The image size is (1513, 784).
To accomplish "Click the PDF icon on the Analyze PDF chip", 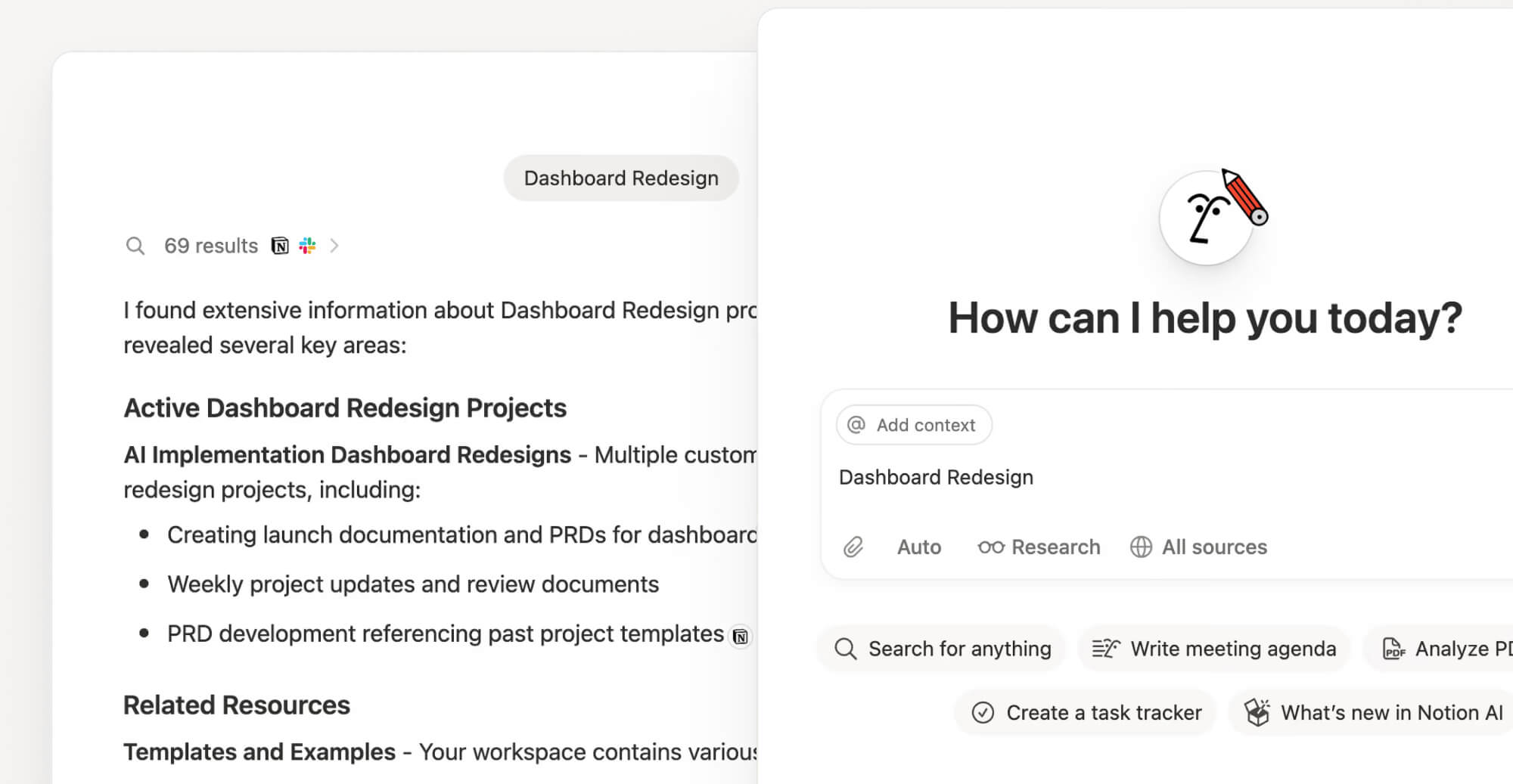I will [1394, 648].
